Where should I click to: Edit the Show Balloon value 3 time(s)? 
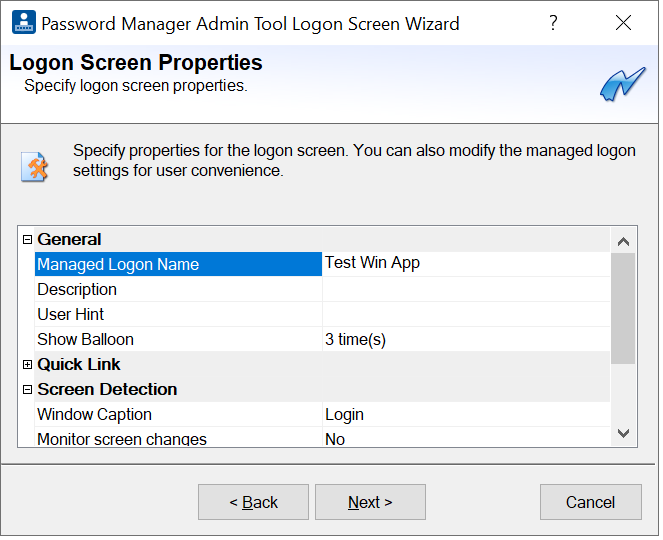465,339
